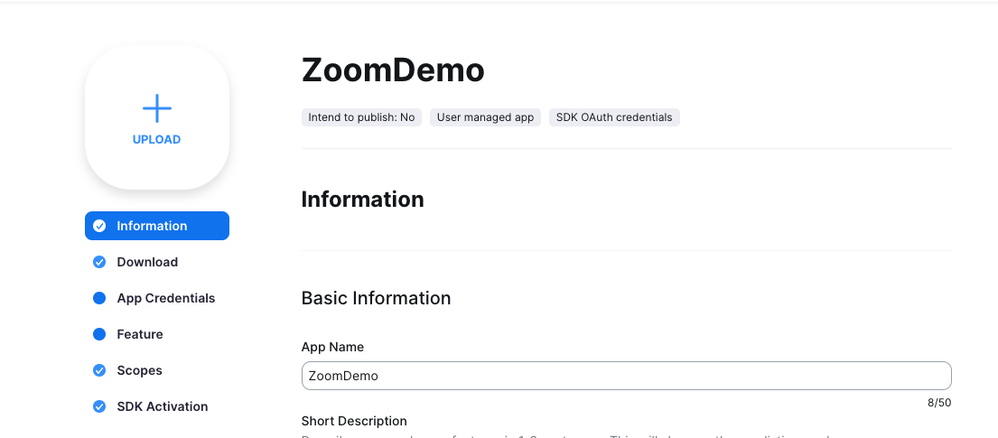Click the 'SDK OAuth credentials' tag
Screen dimensions: 998x438
614,117
